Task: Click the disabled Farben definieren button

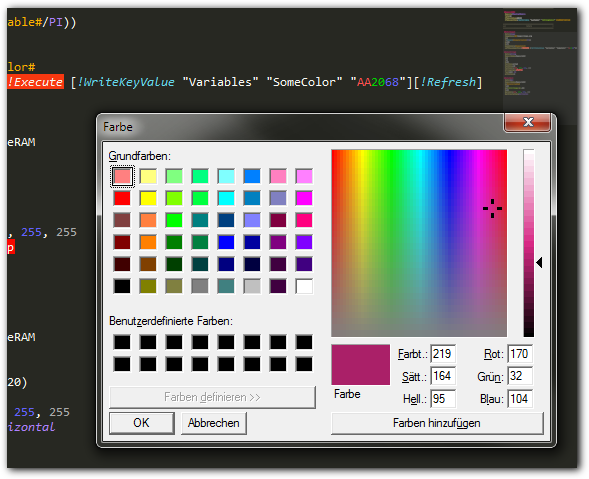Action: [212, 397]
